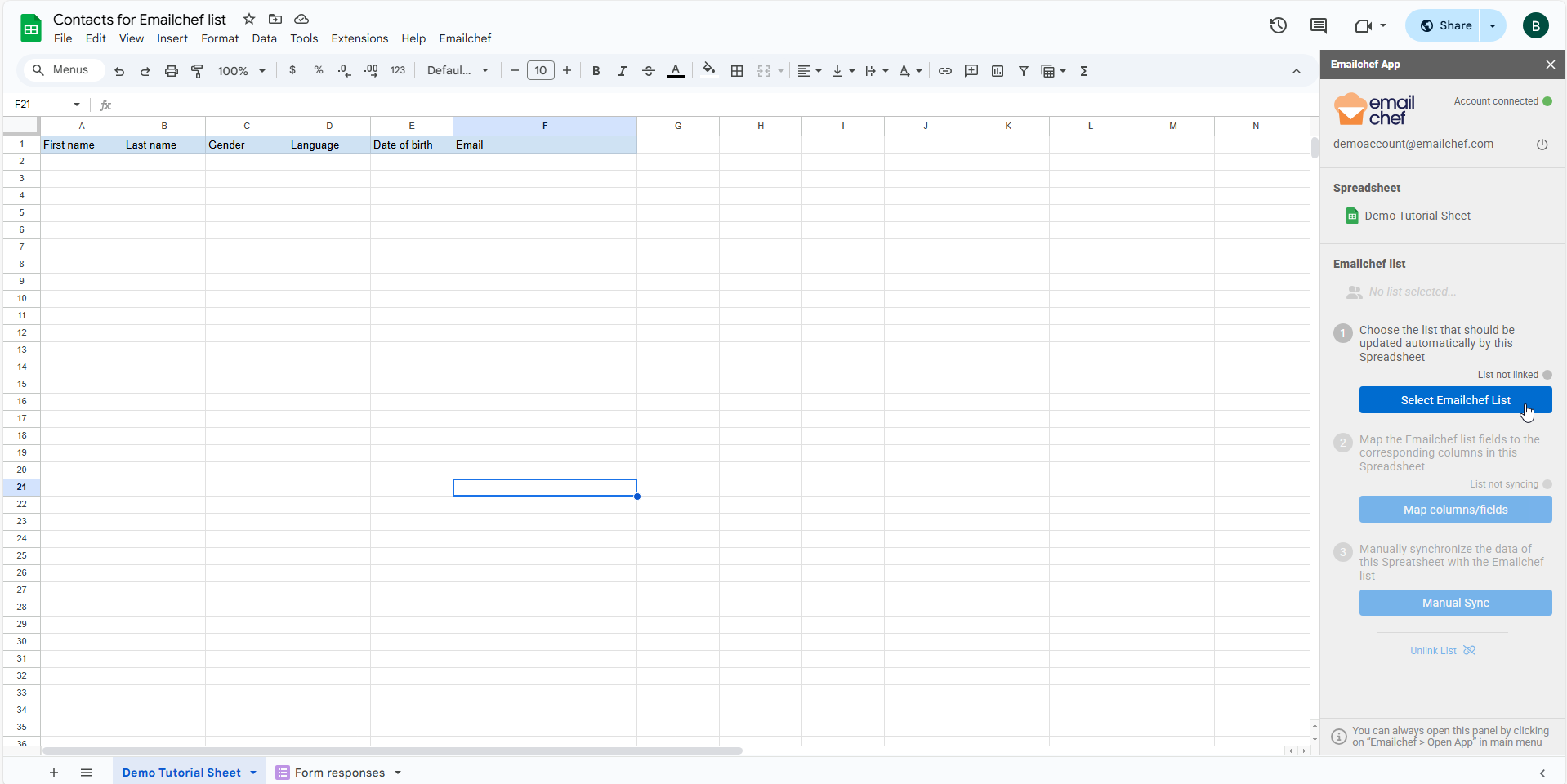Open the Share options dropdown arrow
1567x784 pixels.
tap(1493, 25)
